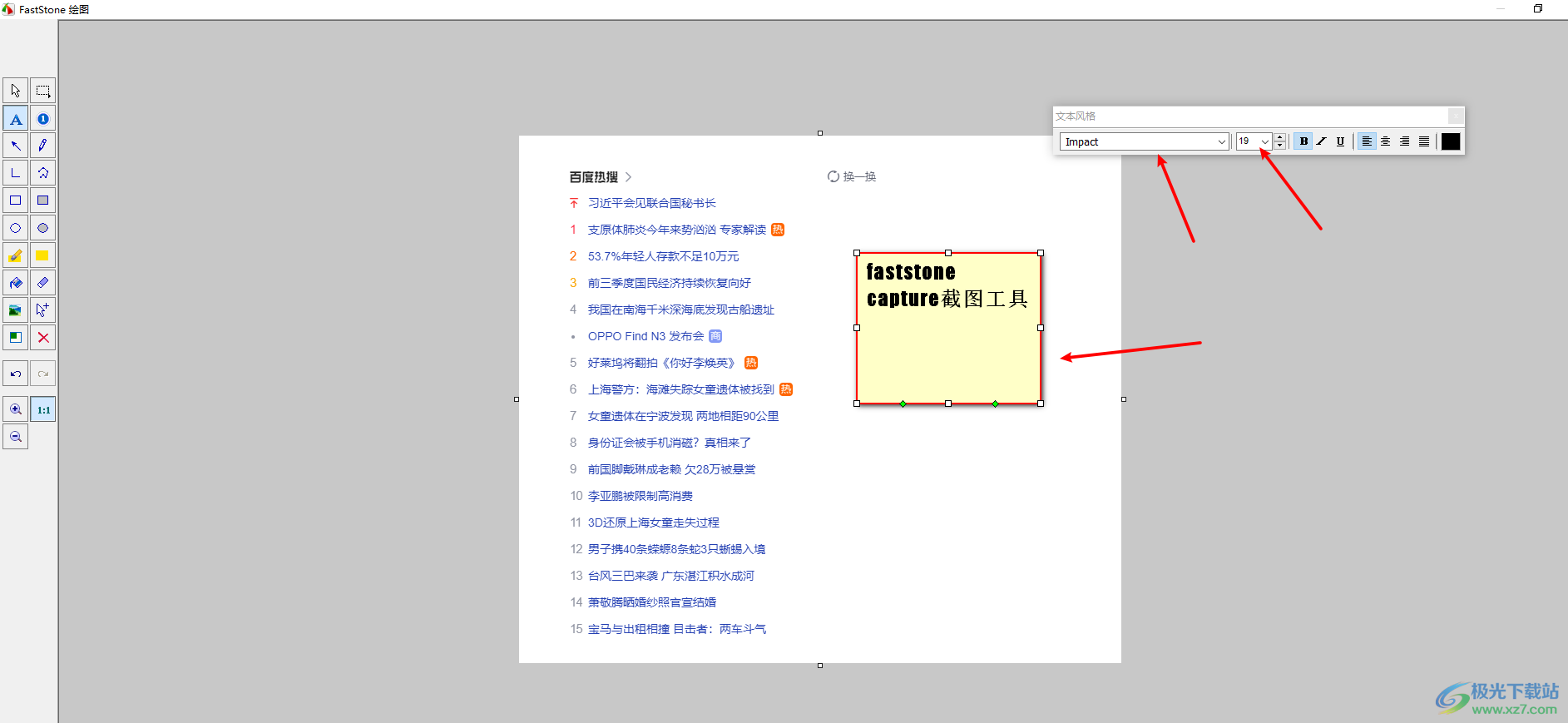Choose the add mouse pointer tool
This screenshot has width=1568, height=723.
click(43, 310)
